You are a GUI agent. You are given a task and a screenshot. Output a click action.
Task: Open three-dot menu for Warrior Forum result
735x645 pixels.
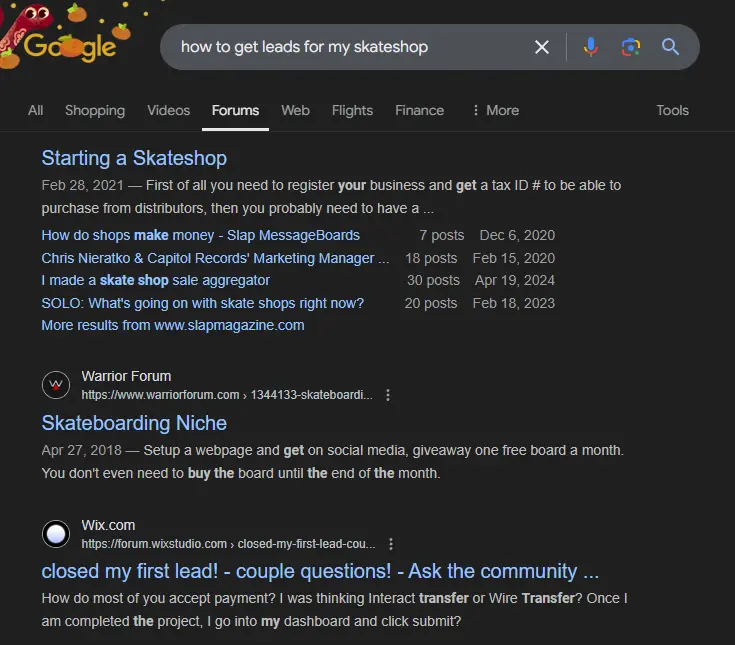point(388,395)
